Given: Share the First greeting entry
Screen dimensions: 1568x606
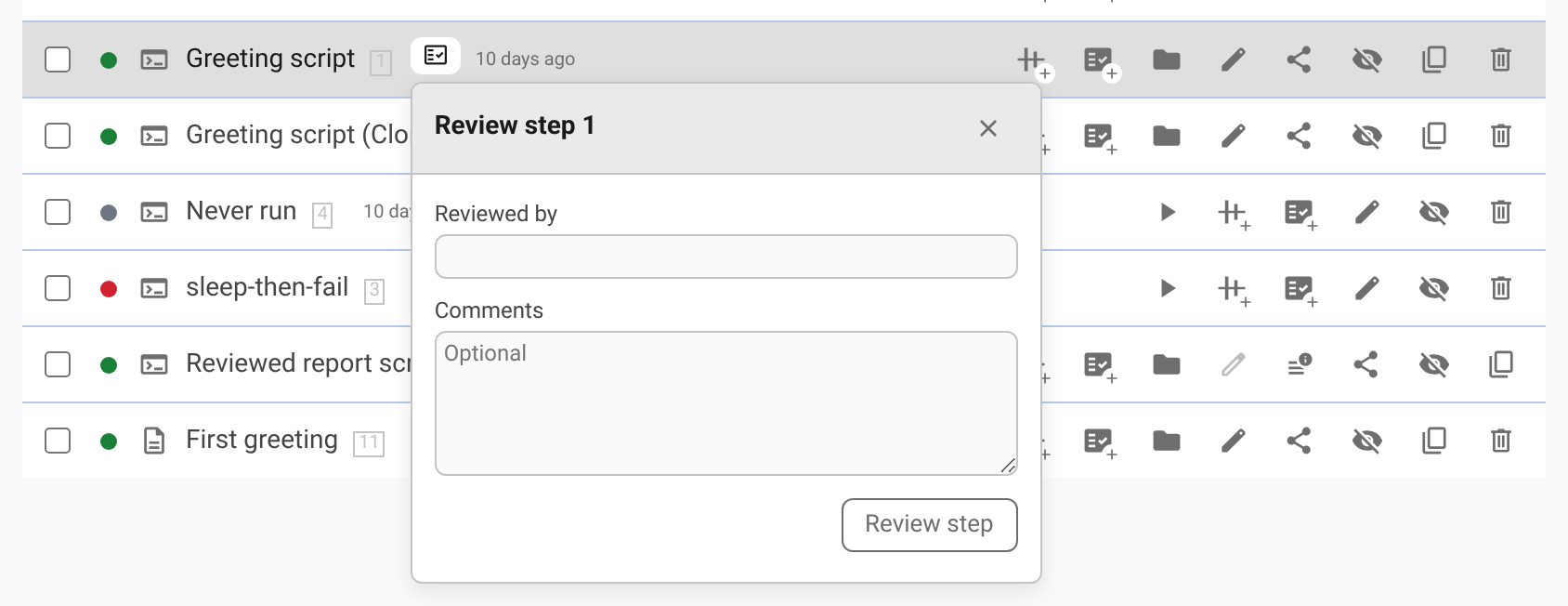Looking at the screenshot, I should coord(1300,441).
